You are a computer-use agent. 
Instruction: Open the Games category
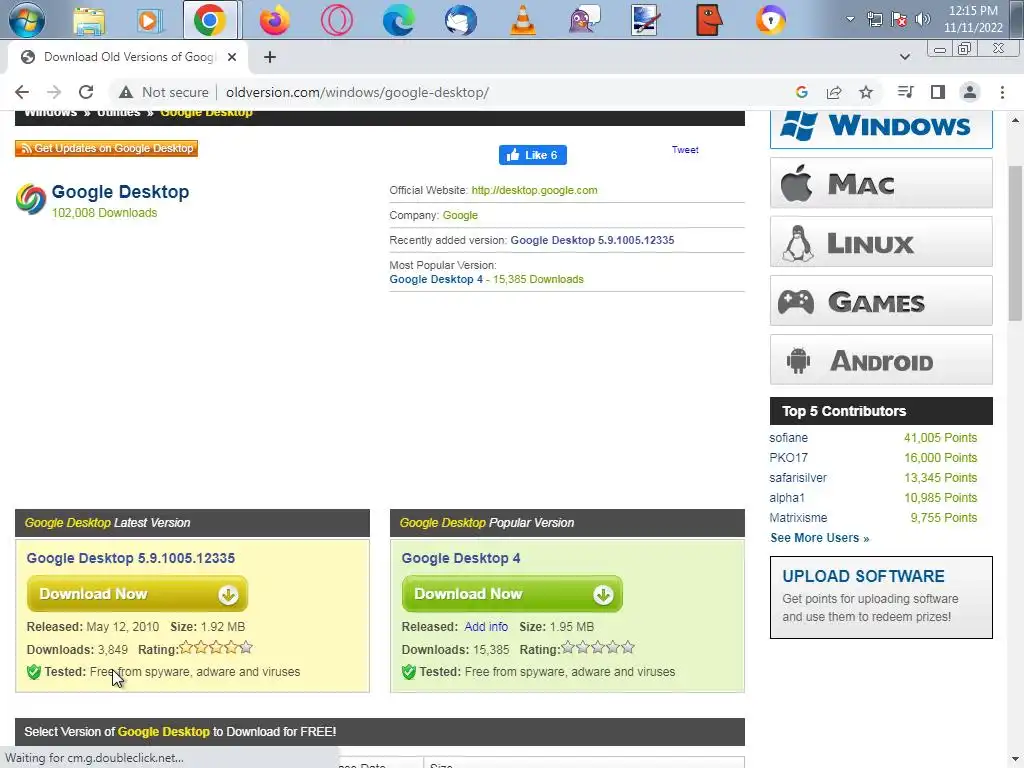pos(881,301)
